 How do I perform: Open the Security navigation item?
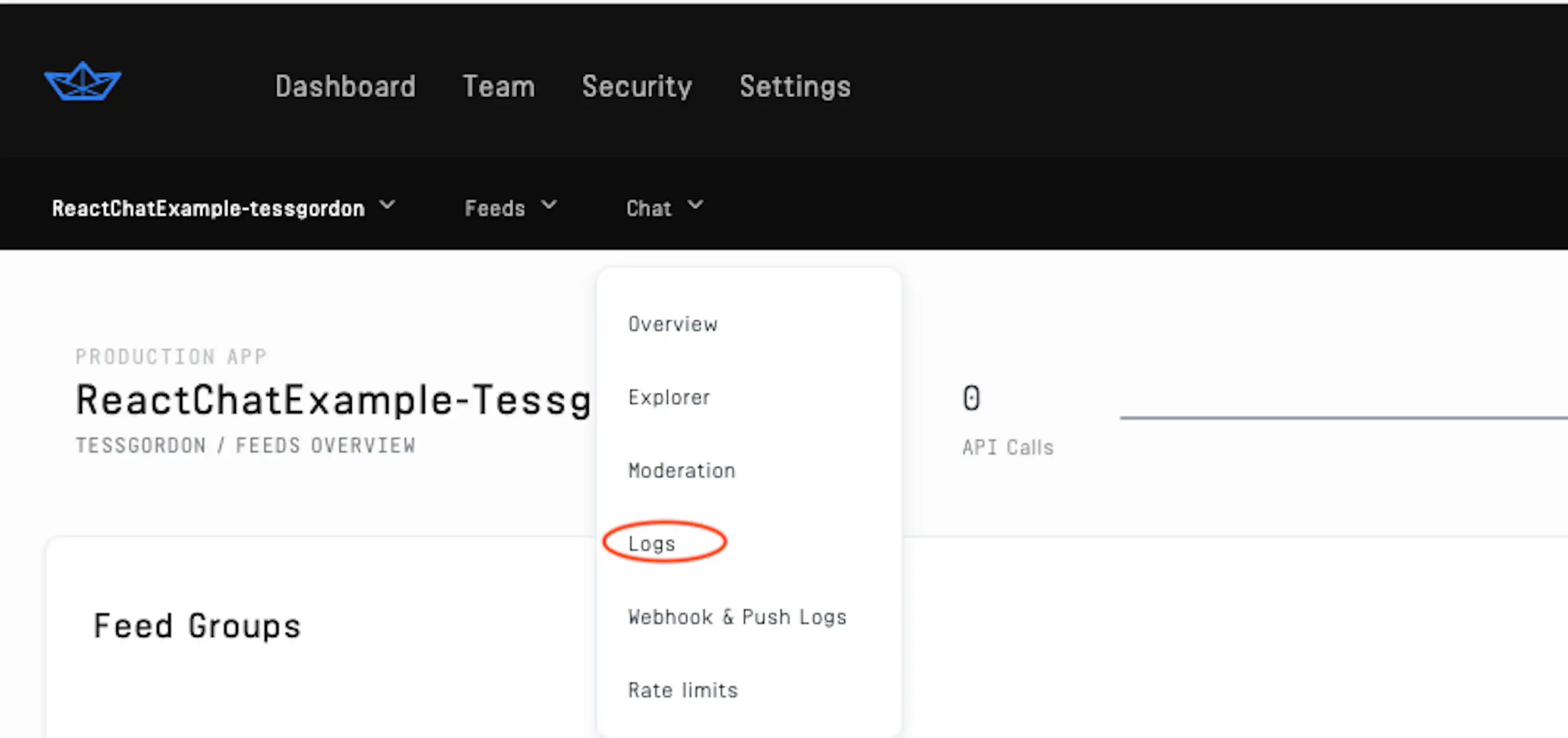pos(636,86)
